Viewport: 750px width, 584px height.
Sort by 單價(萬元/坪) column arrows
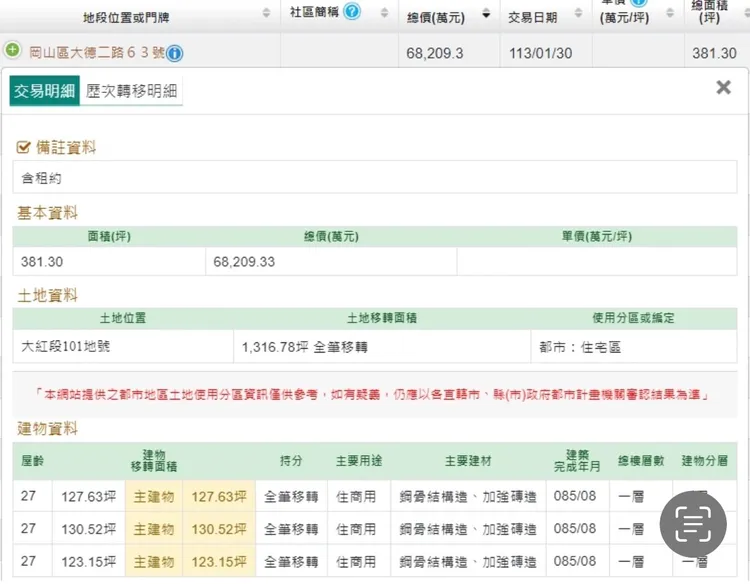click(x=670, y=13)
